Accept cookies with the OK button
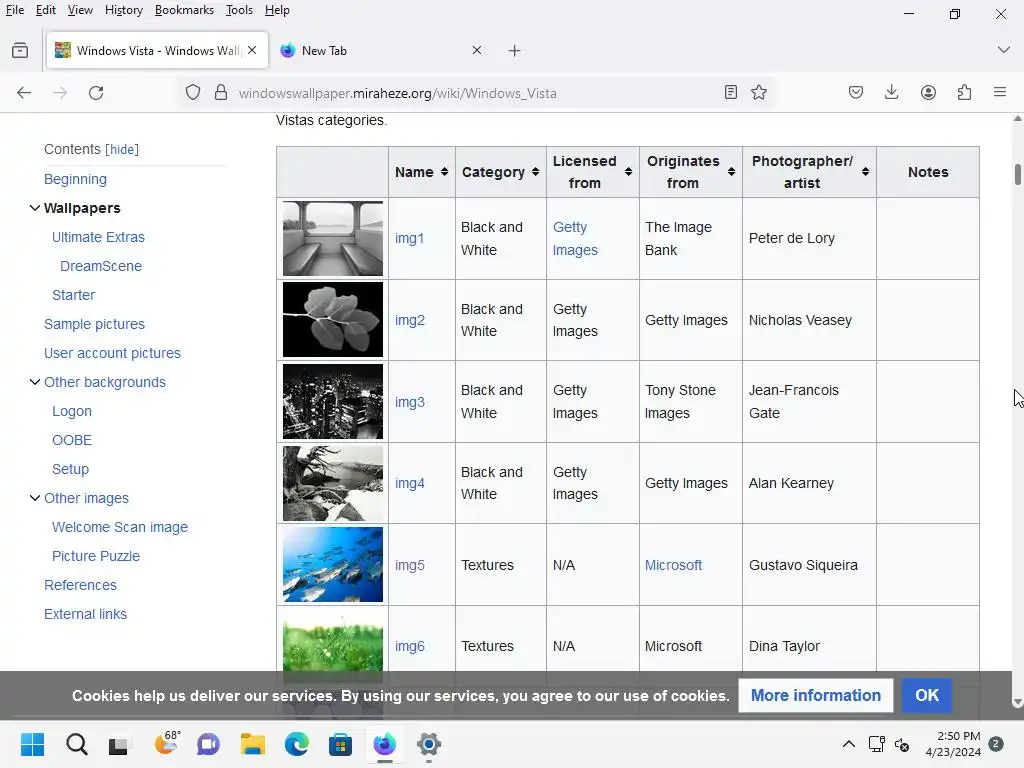 pyautogui.click(x=927, y=696)
